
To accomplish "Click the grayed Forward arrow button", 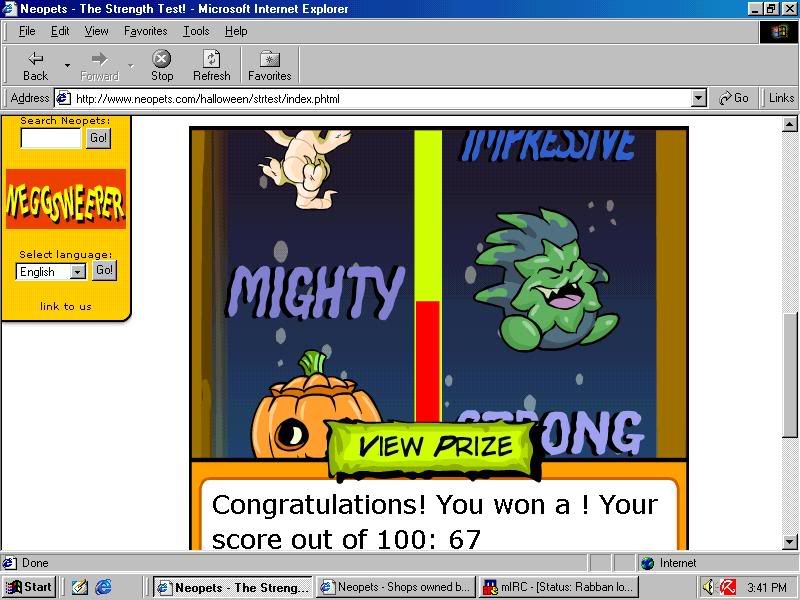I will [x=99, y=66].
